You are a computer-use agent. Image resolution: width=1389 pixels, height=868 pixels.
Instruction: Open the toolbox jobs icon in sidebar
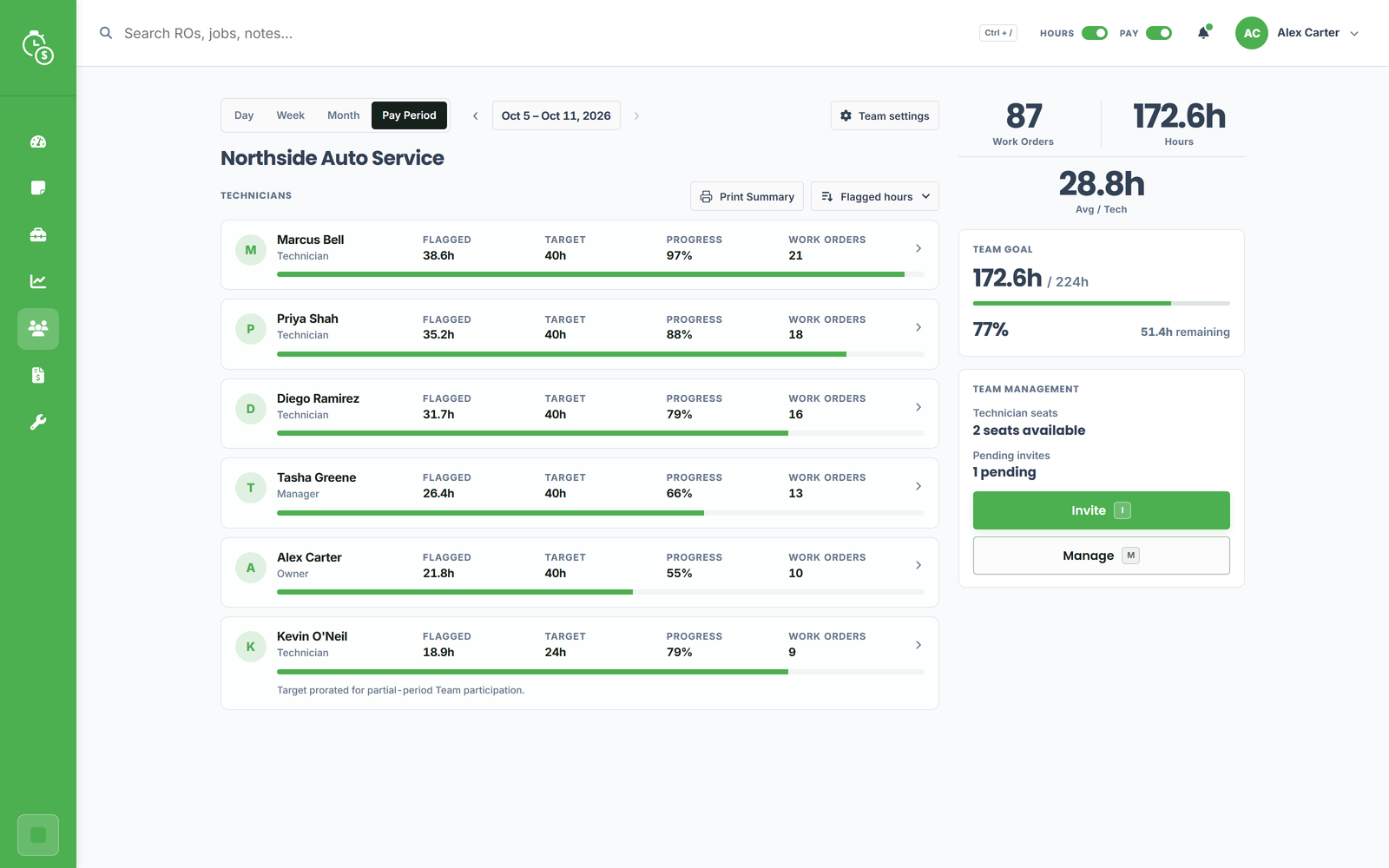coord(38,235)
